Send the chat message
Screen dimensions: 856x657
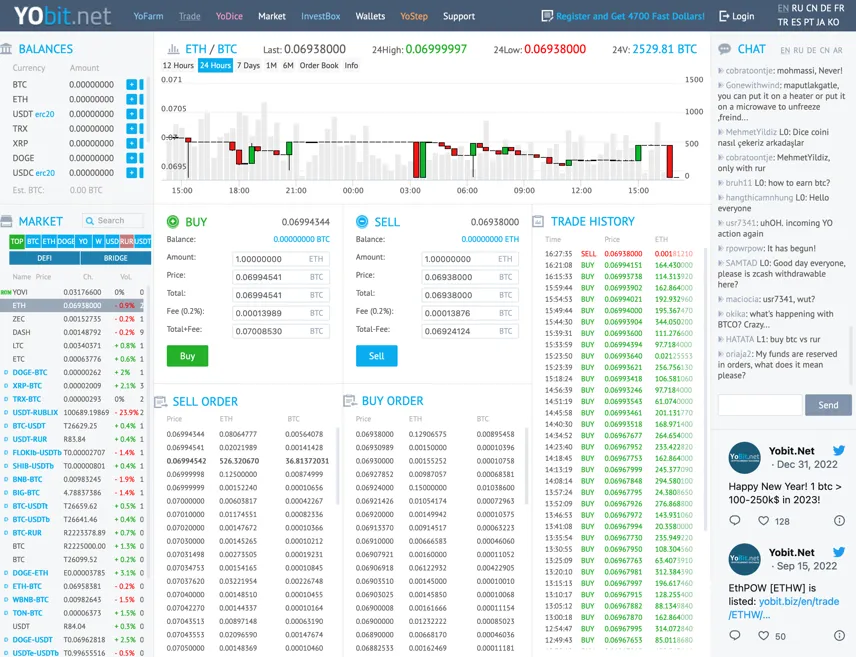click(x=828, y=405)
